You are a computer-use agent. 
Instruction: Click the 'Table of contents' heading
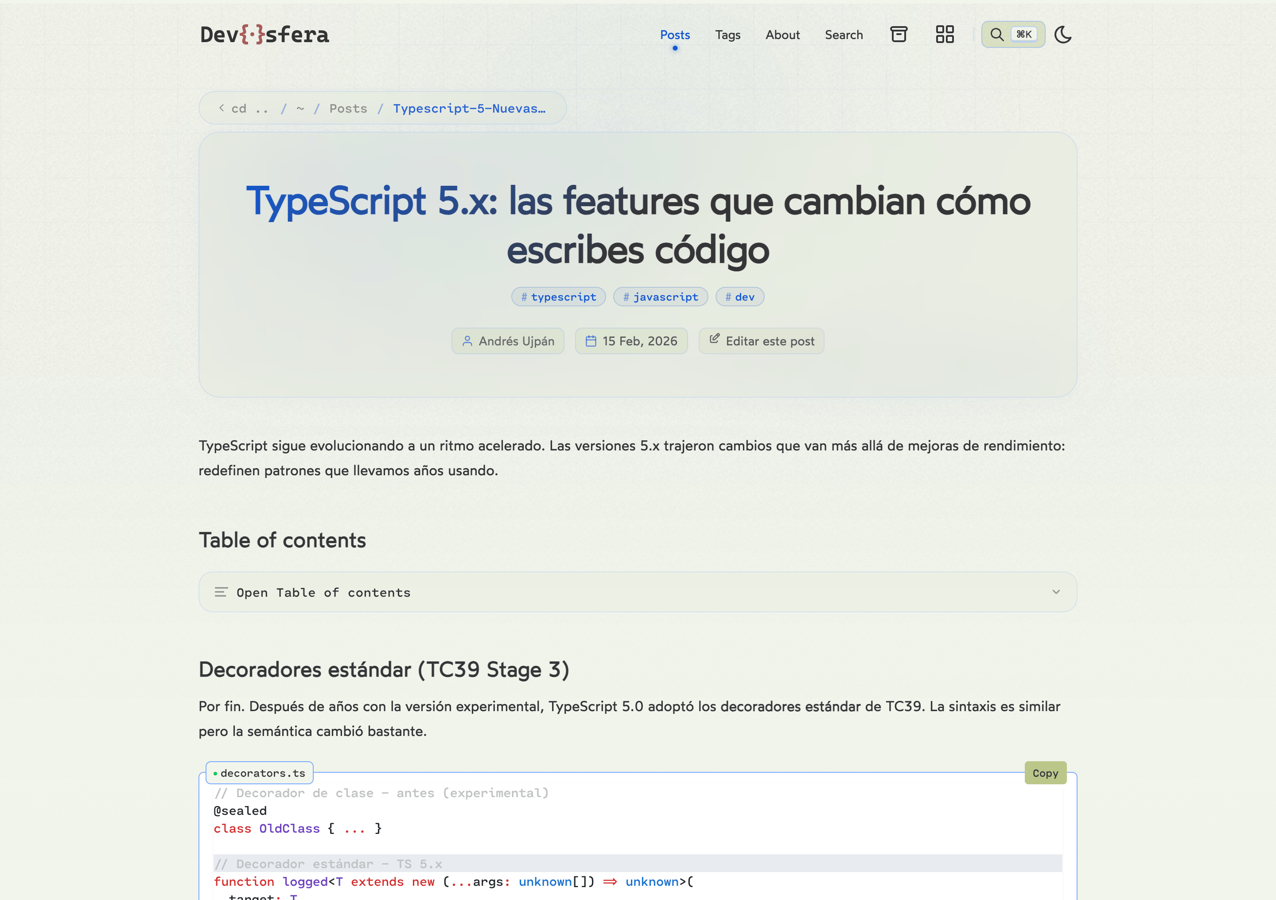[x=282, y=540]
